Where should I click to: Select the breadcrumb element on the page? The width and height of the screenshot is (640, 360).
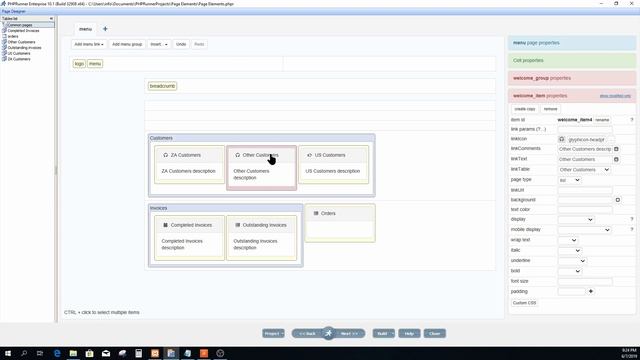point(162,86)
